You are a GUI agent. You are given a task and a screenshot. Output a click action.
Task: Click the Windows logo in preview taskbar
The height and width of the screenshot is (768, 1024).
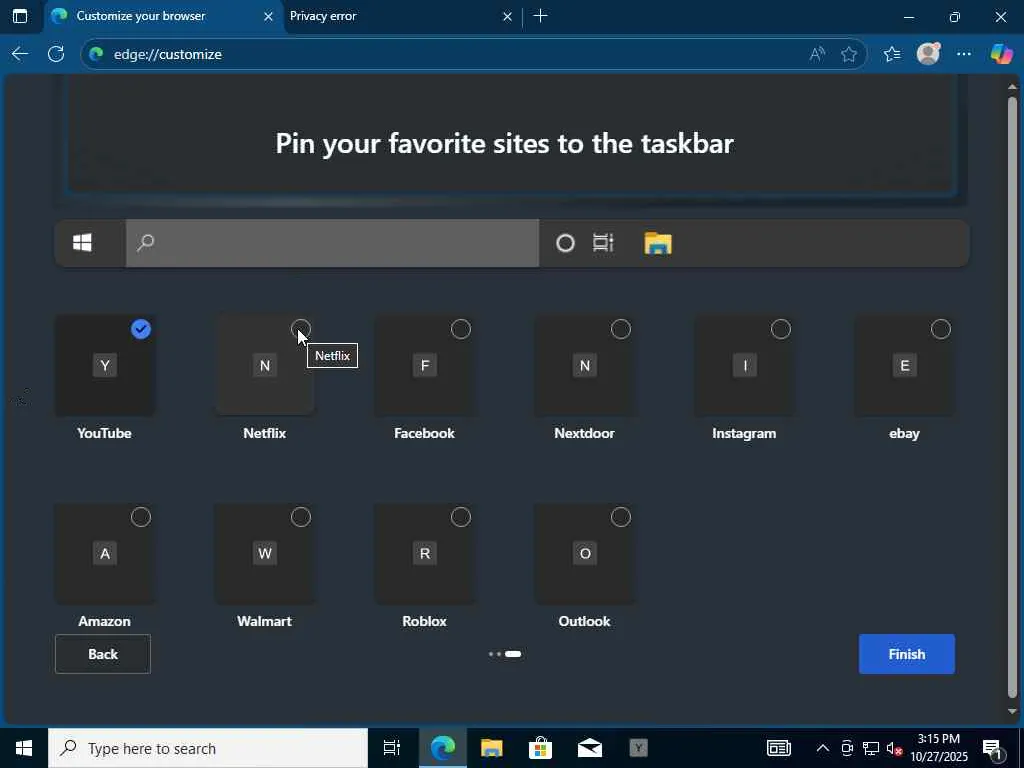pyautogui.click(x=82, y=243)
